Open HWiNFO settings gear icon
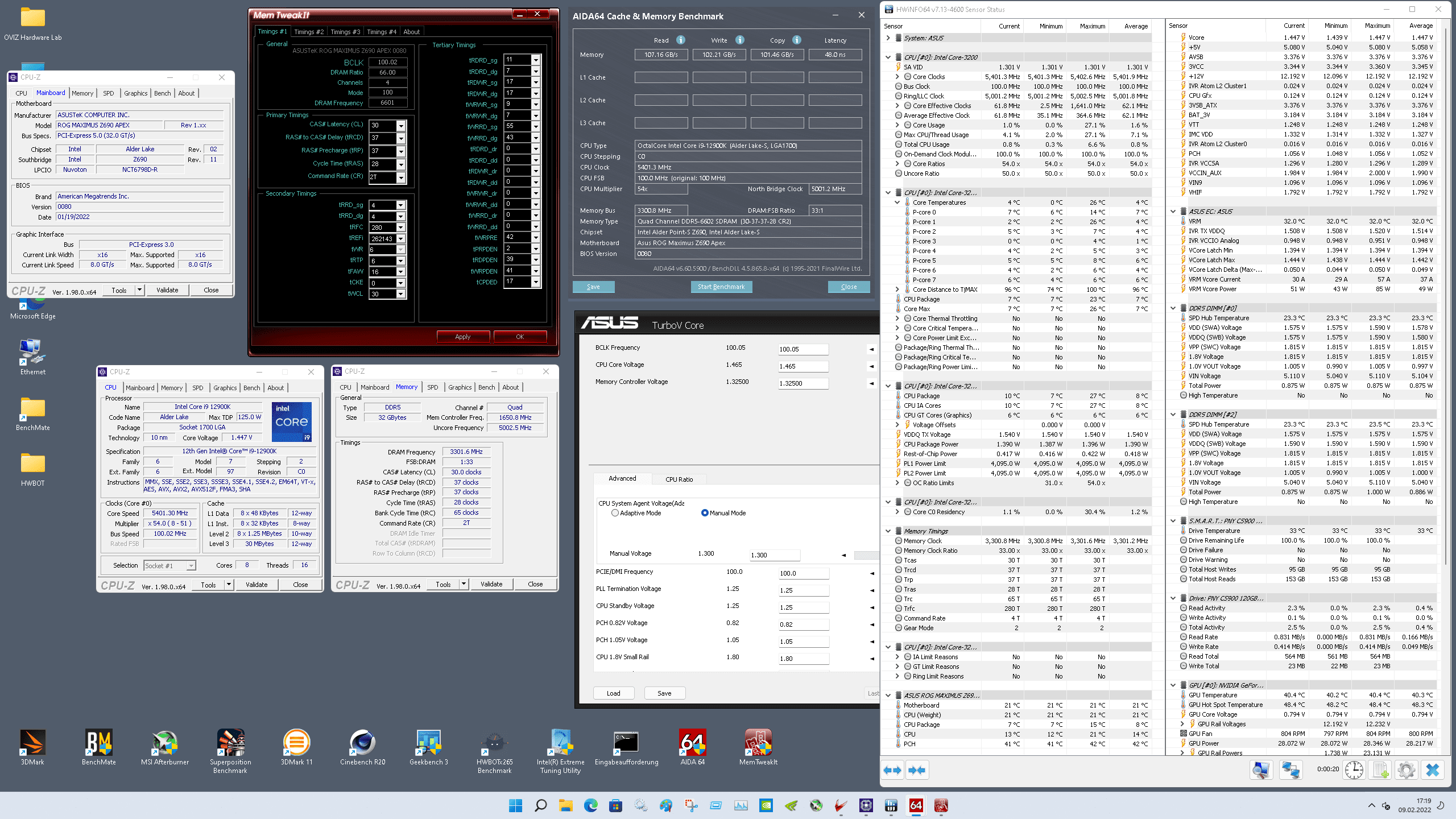The width and height of the screenshot is (1456, 819). pyautogui.click(x=1407, y=770)
